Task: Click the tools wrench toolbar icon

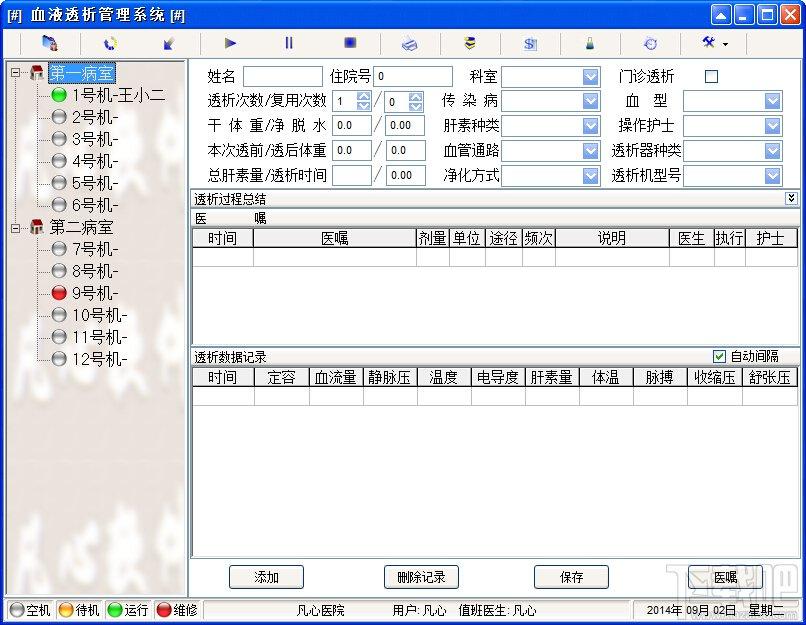Action: [x=709, y=43]
